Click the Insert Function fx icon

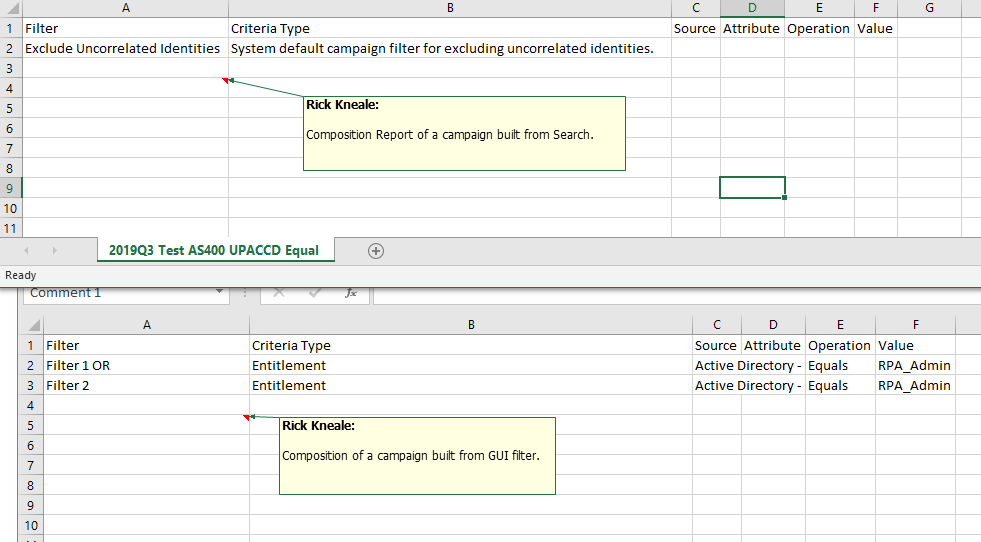[x=351, y=293]
